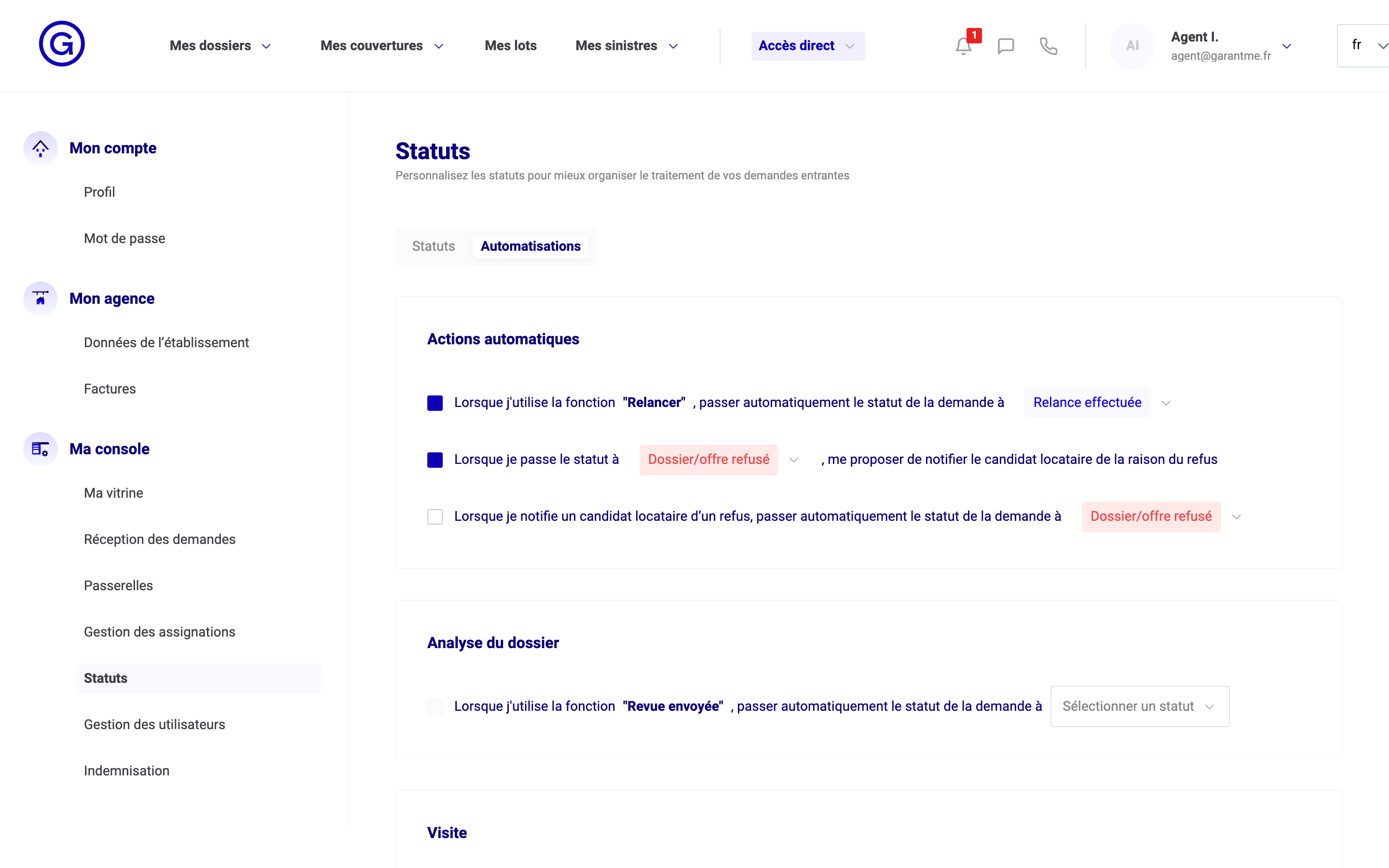1389x868 pixels.
Task: Click the AI user avatar
Action: (x=1132, y=46)
